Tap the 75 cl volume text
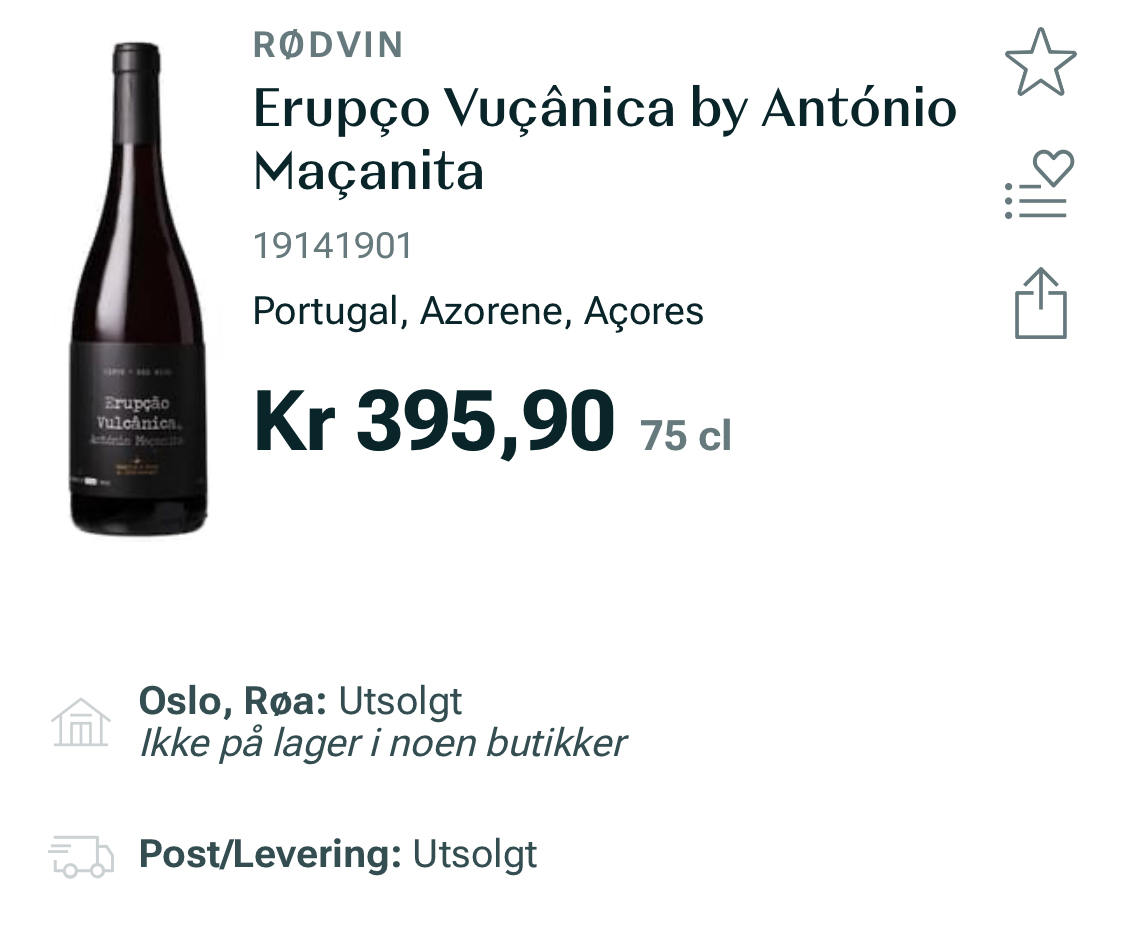1125x931 pixels. (686, 436)
